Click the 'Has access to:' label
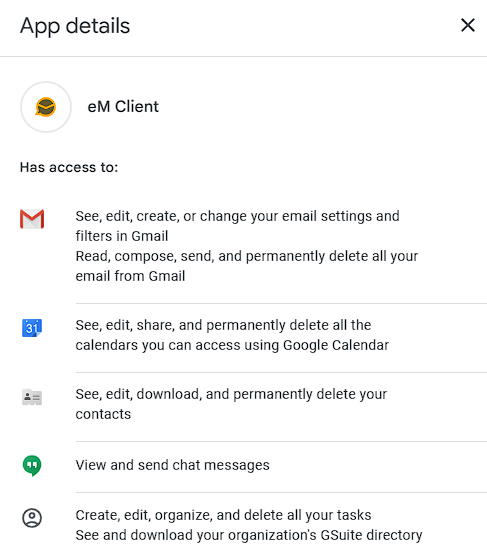The width and height of the screenshot is (487, 557). click(x=69, y=167)
